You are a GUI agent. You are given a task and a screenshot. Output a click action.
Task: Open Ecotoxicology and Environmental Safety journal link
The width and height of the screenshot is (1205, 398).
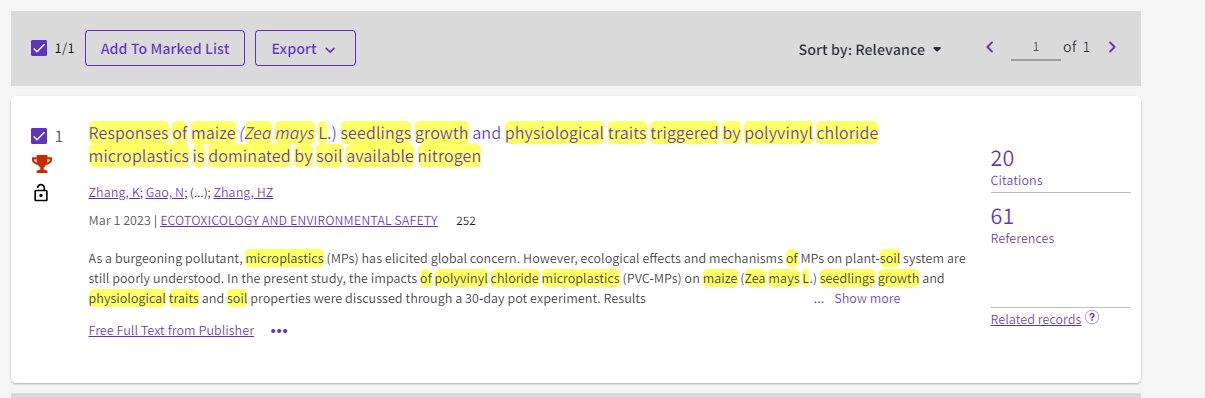[299, 220]
